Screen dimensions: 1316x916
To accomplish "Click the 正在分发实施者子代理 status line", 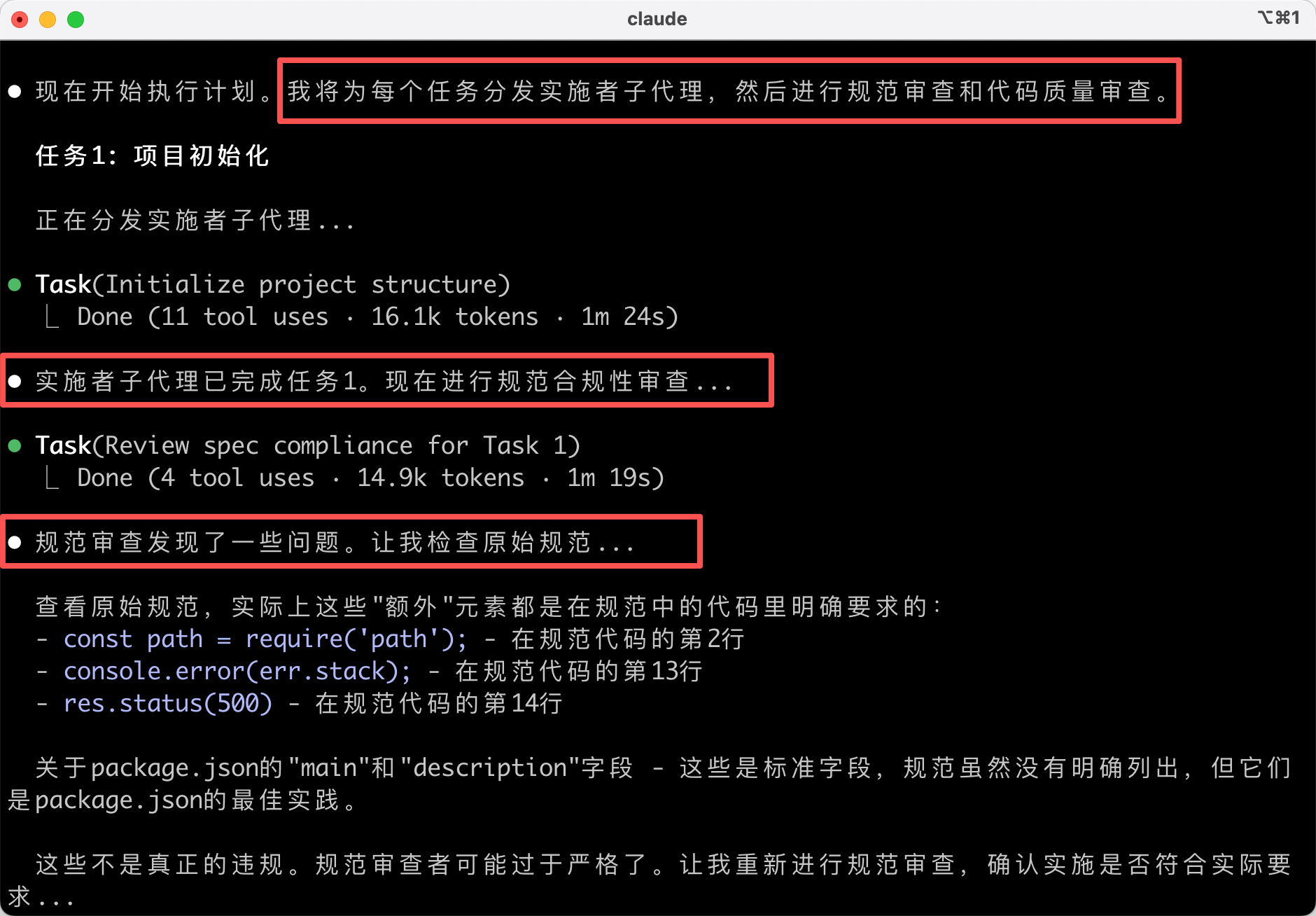I will (x=195, y=220).
